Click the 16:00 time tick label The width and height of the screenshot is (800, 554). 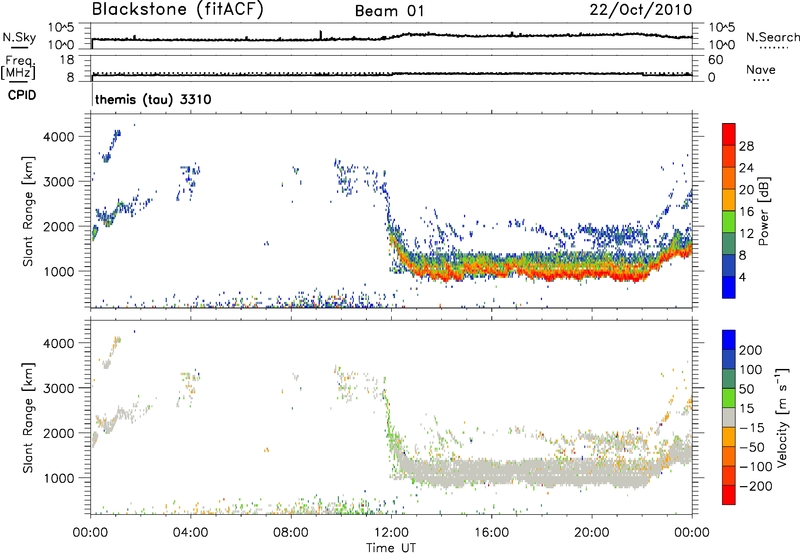coord(491,533)
